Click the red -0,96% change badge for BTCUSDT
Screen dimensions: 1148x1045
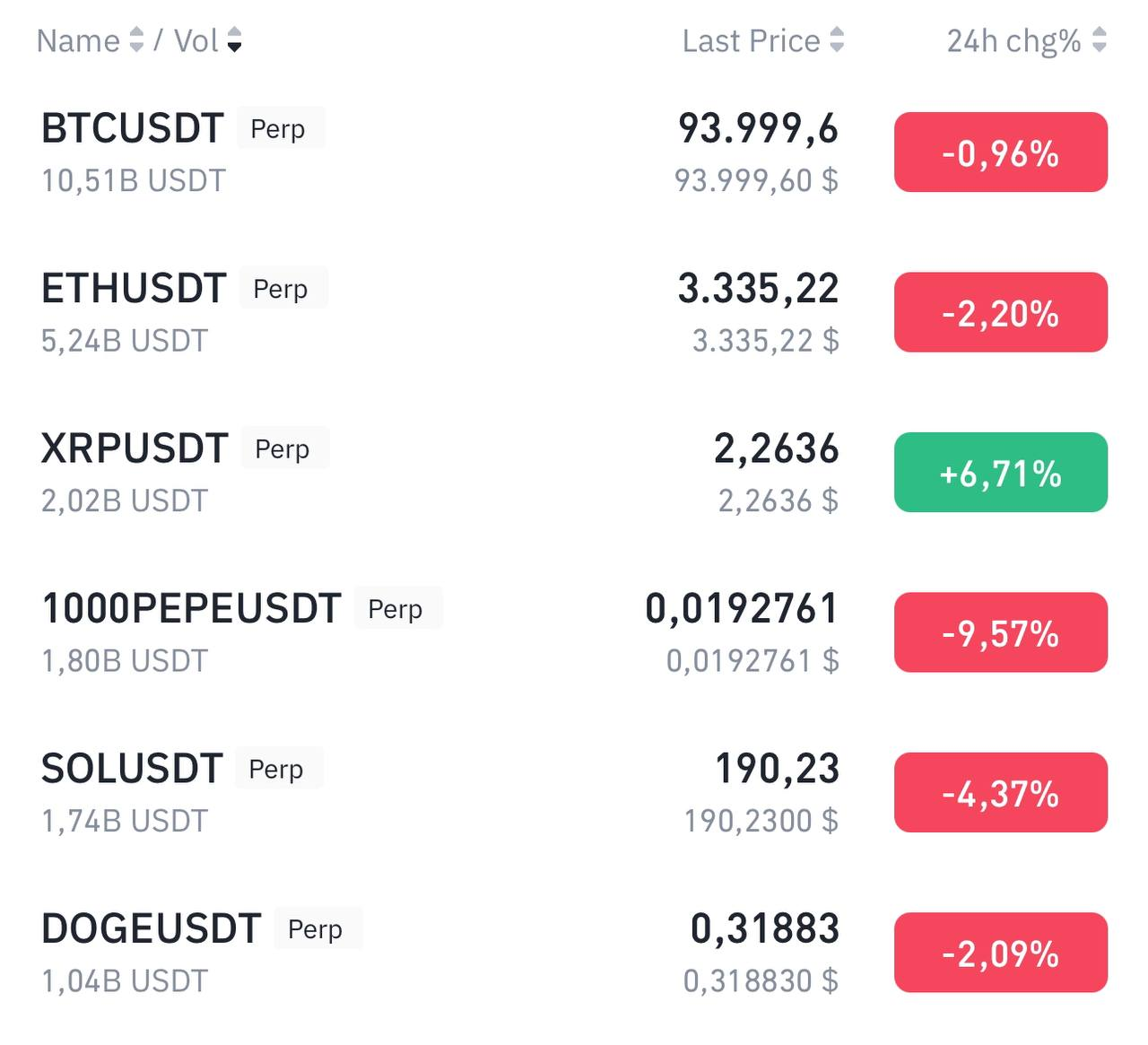click(x=1000, y=152)
